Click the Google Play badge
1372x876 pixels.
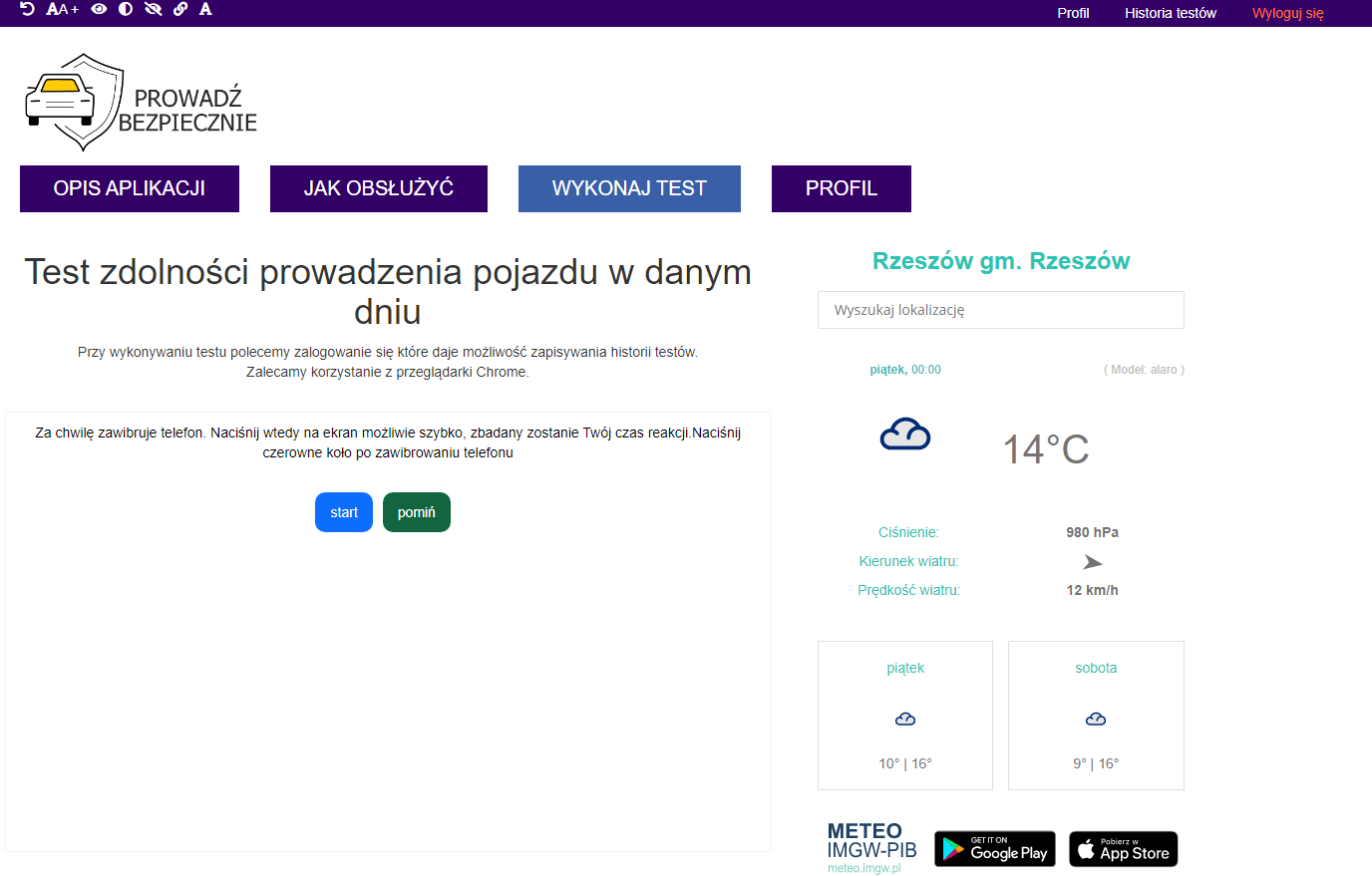click(x=994, y=849)
